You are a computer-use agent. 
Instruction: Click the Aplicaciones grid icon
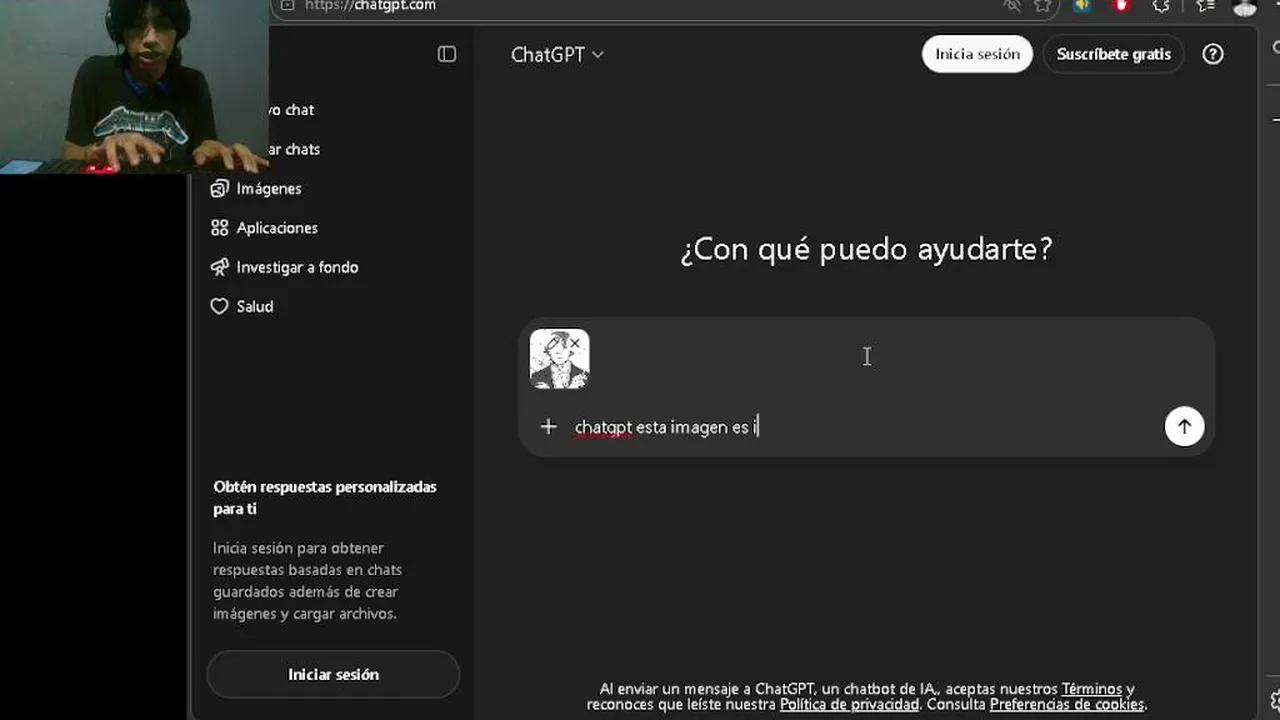click(x=219, y=228)
